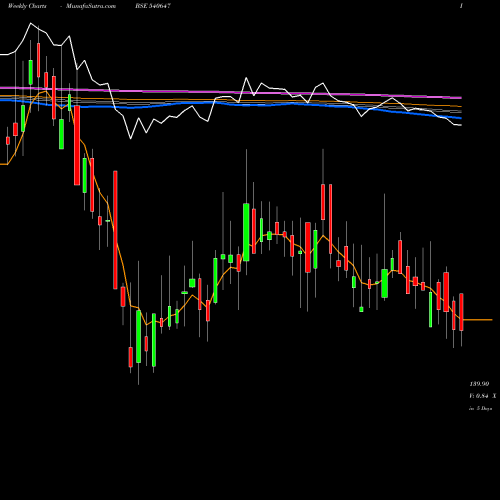Click the "Weekly Charts" title text
This screenshot has width=500, height=500.
click(x=27, y=6)
